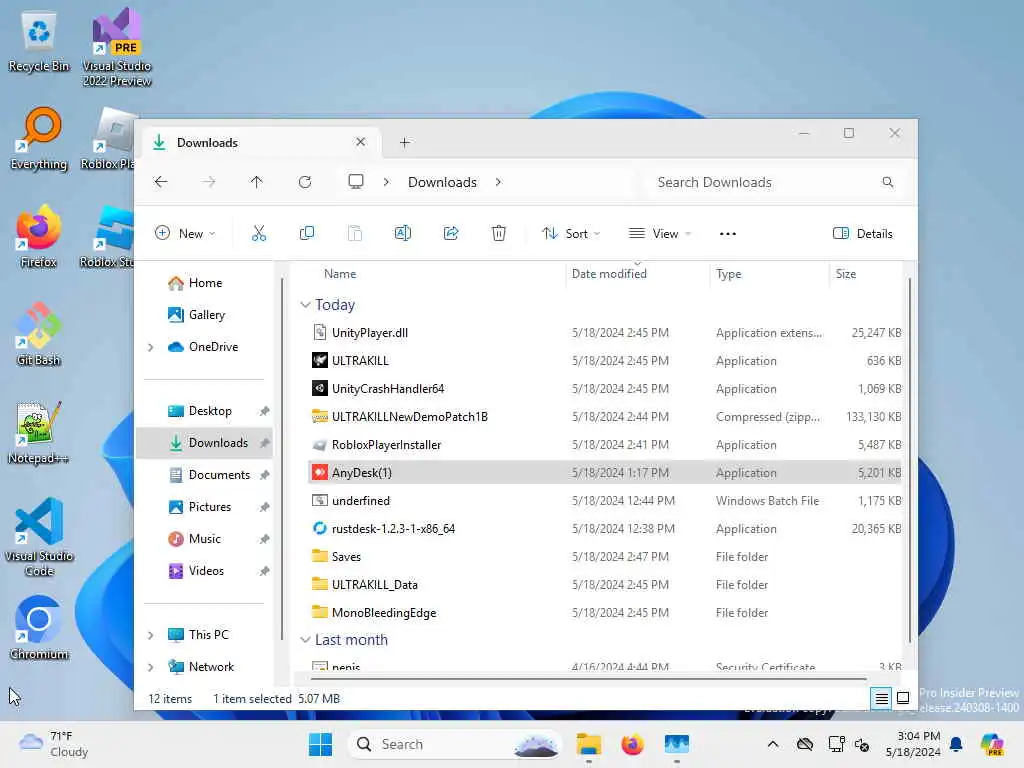Click the PC monitor icon in address bar

[x=356, y=182]
